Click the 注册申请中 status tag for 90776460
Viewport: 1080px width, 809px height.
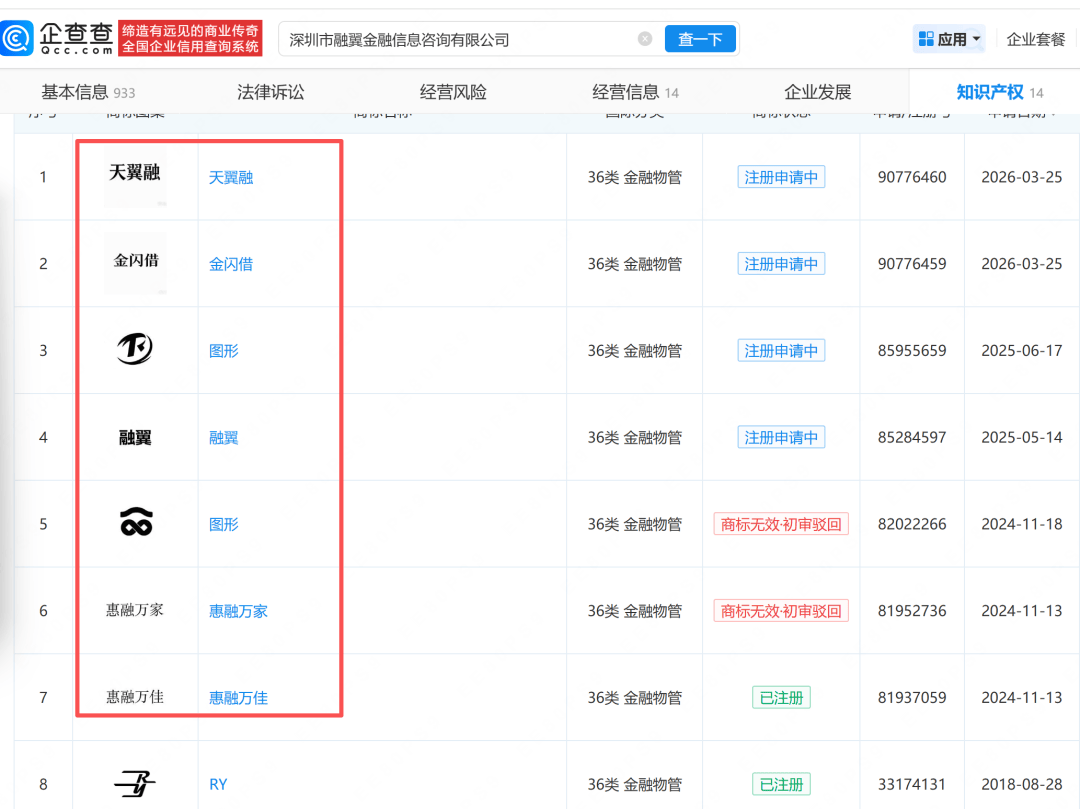781,177
